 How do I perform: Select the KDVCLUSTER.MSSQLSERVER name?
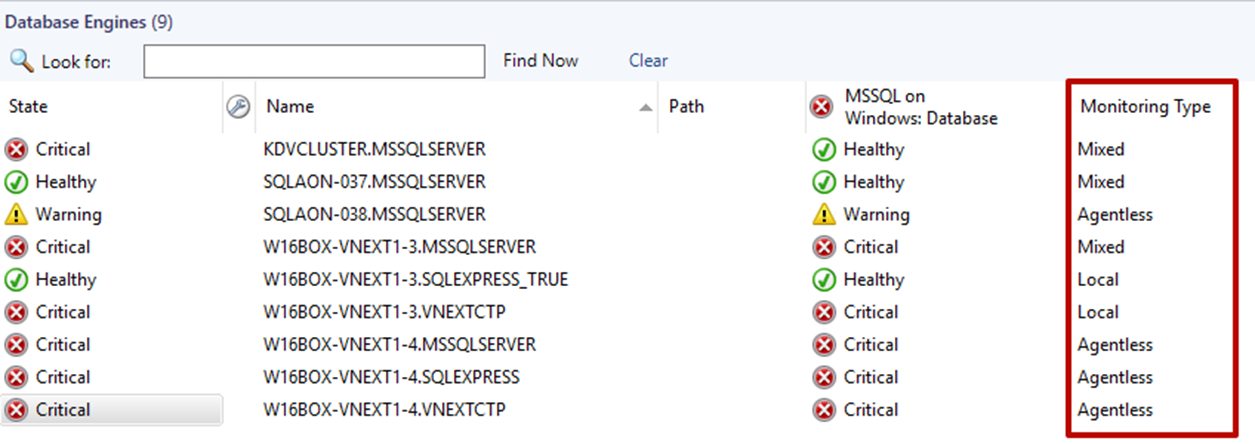tap(375, 150)
